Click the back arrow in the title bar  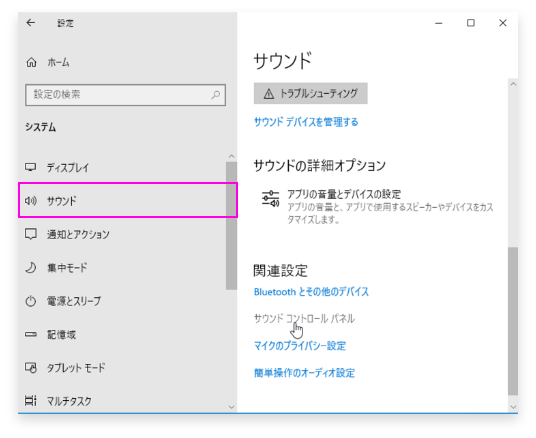click(x=31, y=23)
